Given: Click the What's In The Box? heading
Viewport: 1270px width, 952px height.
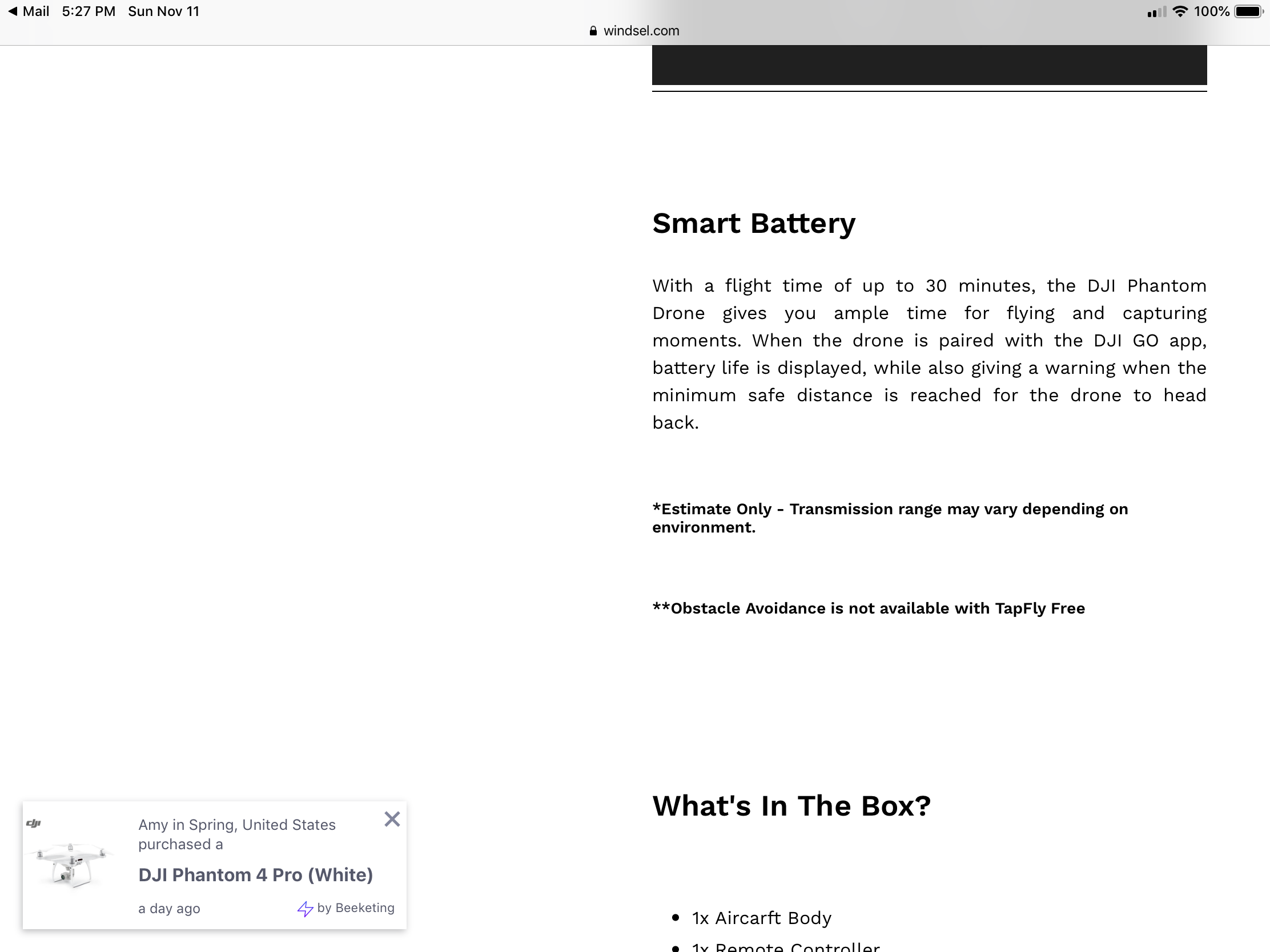Looking at the screenshot, I should tap(791, 806).
